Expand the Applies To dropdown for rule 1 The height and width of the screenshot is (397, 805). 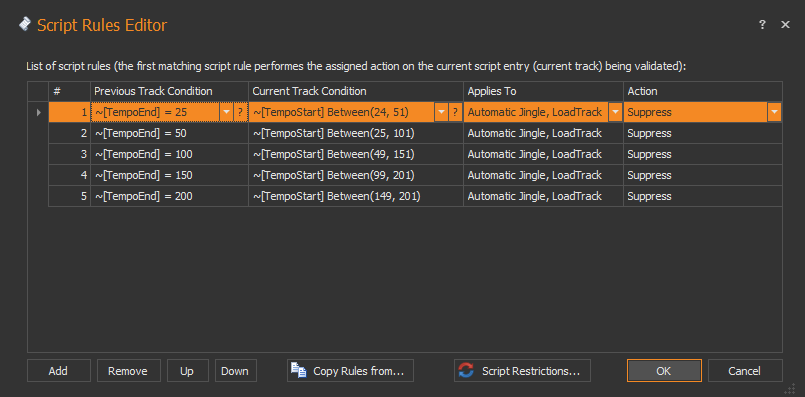coord(615,112)
